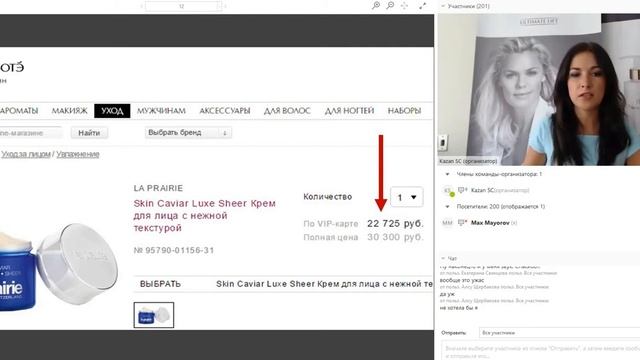Follow the Увлажнение breadcrumb link
The height and width of the screenshot is (360, 640).
[78, 154]
